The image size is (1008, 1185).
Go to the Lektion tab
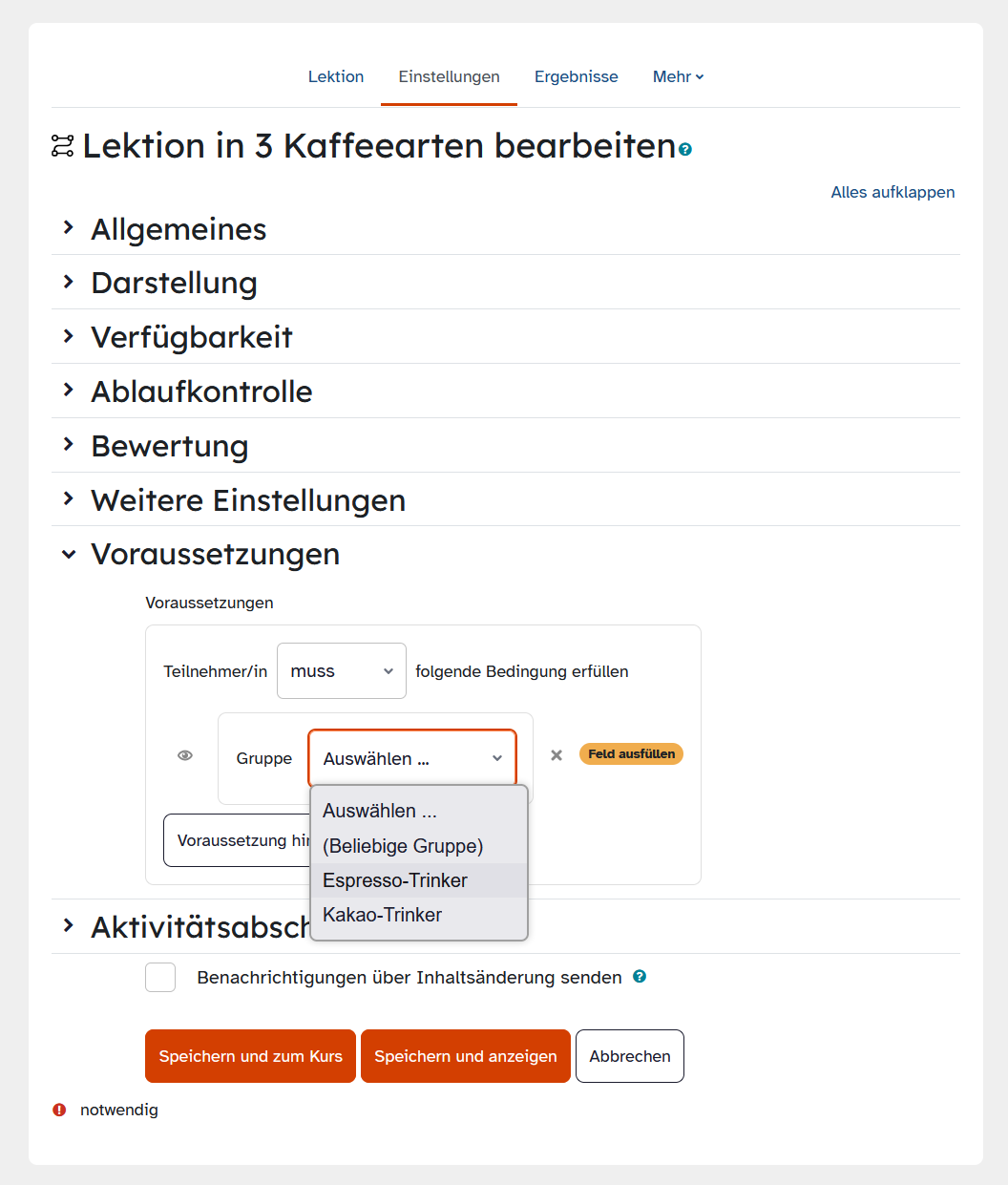336,76
